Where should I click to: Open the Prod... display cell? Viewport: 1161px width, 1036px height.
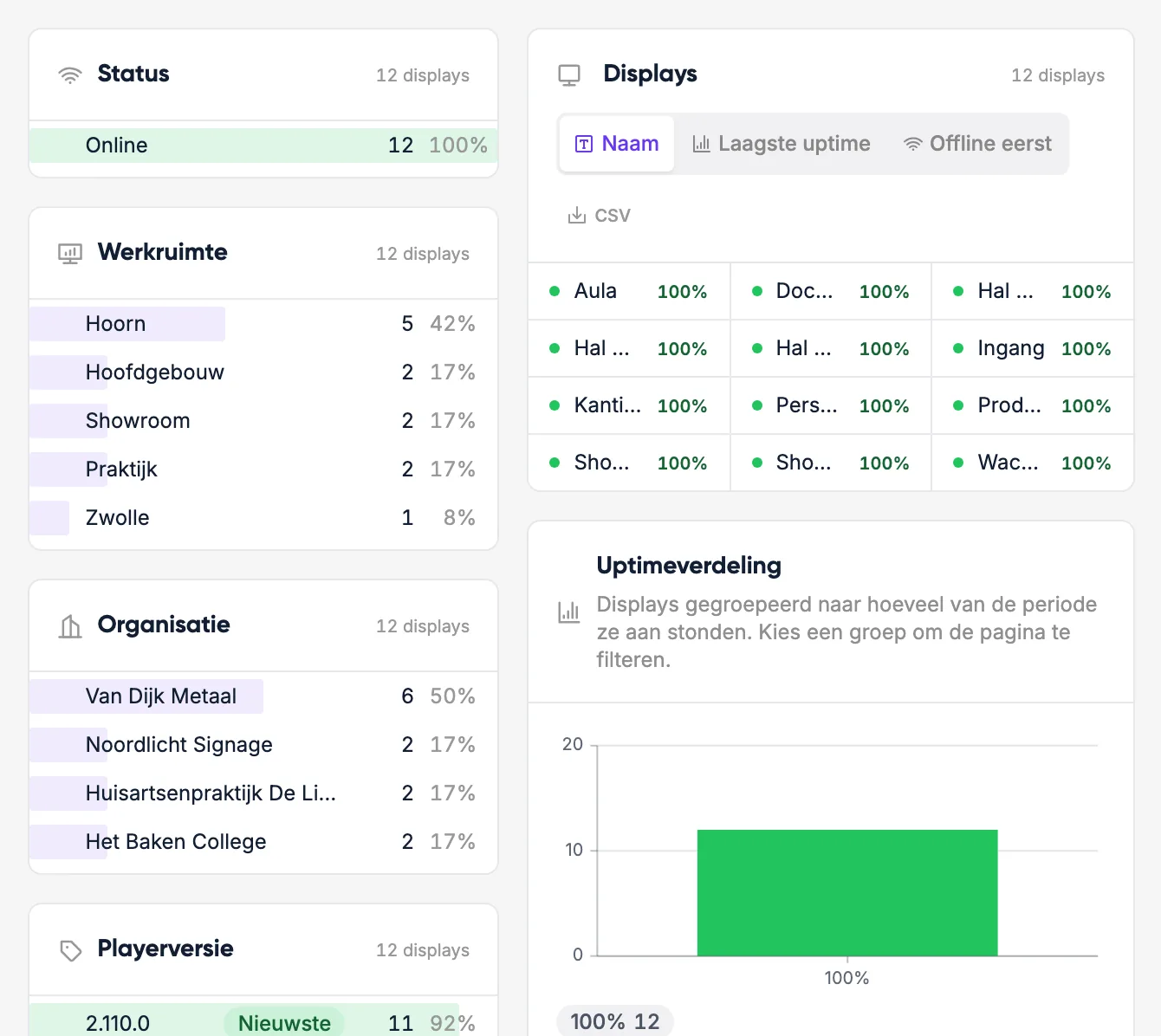pos(1033,405)
